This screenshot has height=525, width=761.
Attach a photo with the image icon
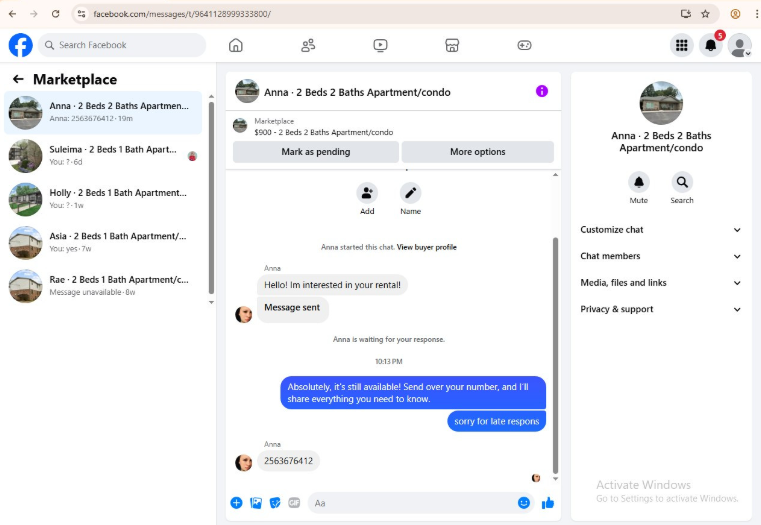click(256, 503)
